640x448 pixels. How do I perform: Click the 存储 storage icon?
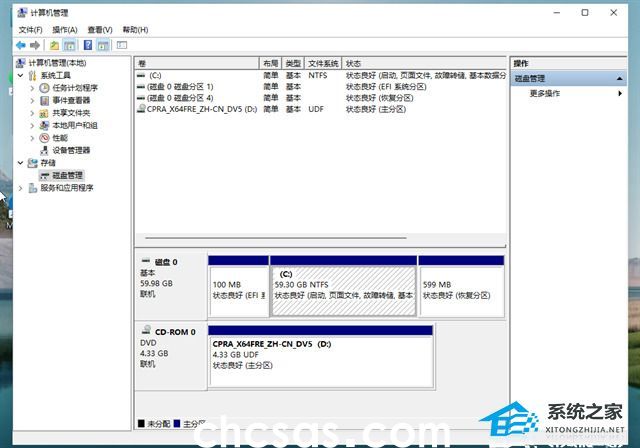point(32,163)
